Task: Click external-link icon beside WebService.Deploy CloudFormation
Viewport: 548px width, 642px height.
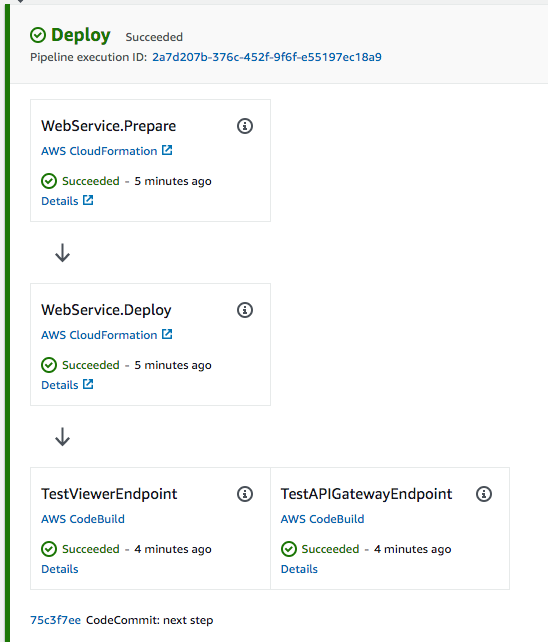Action: (167, 334)
